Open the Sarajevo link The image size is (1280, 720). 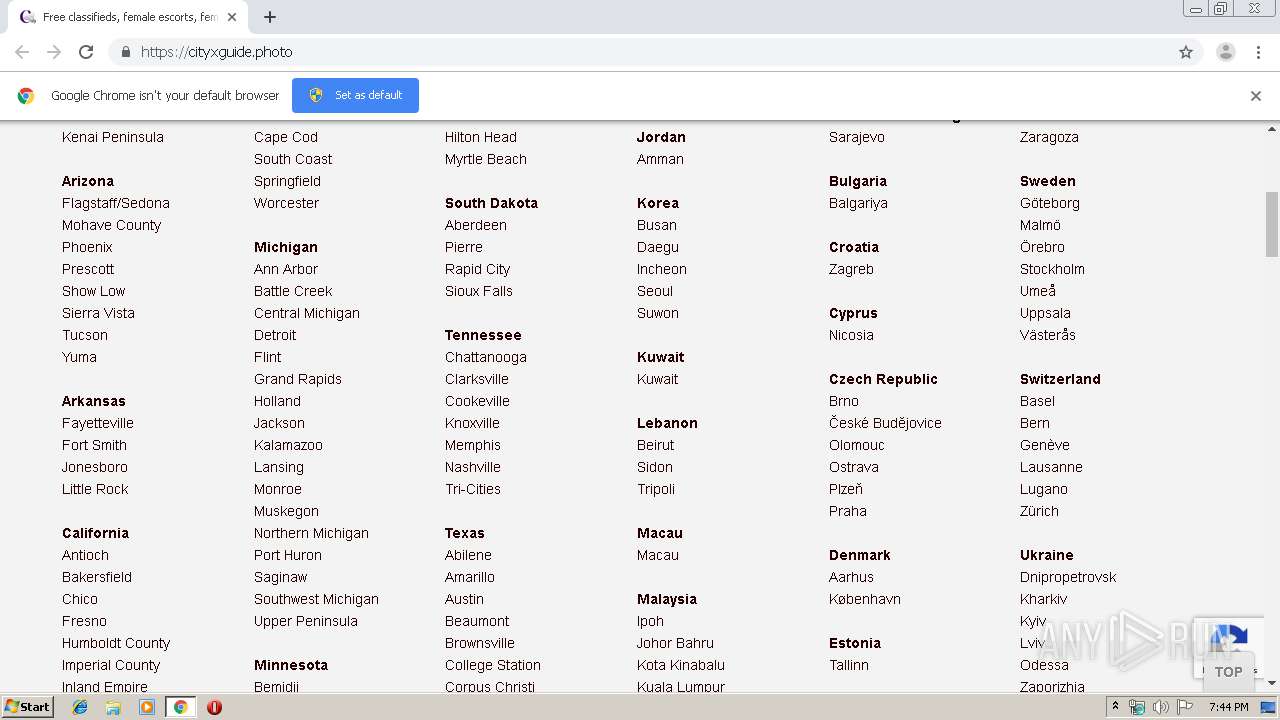[857, 137]
